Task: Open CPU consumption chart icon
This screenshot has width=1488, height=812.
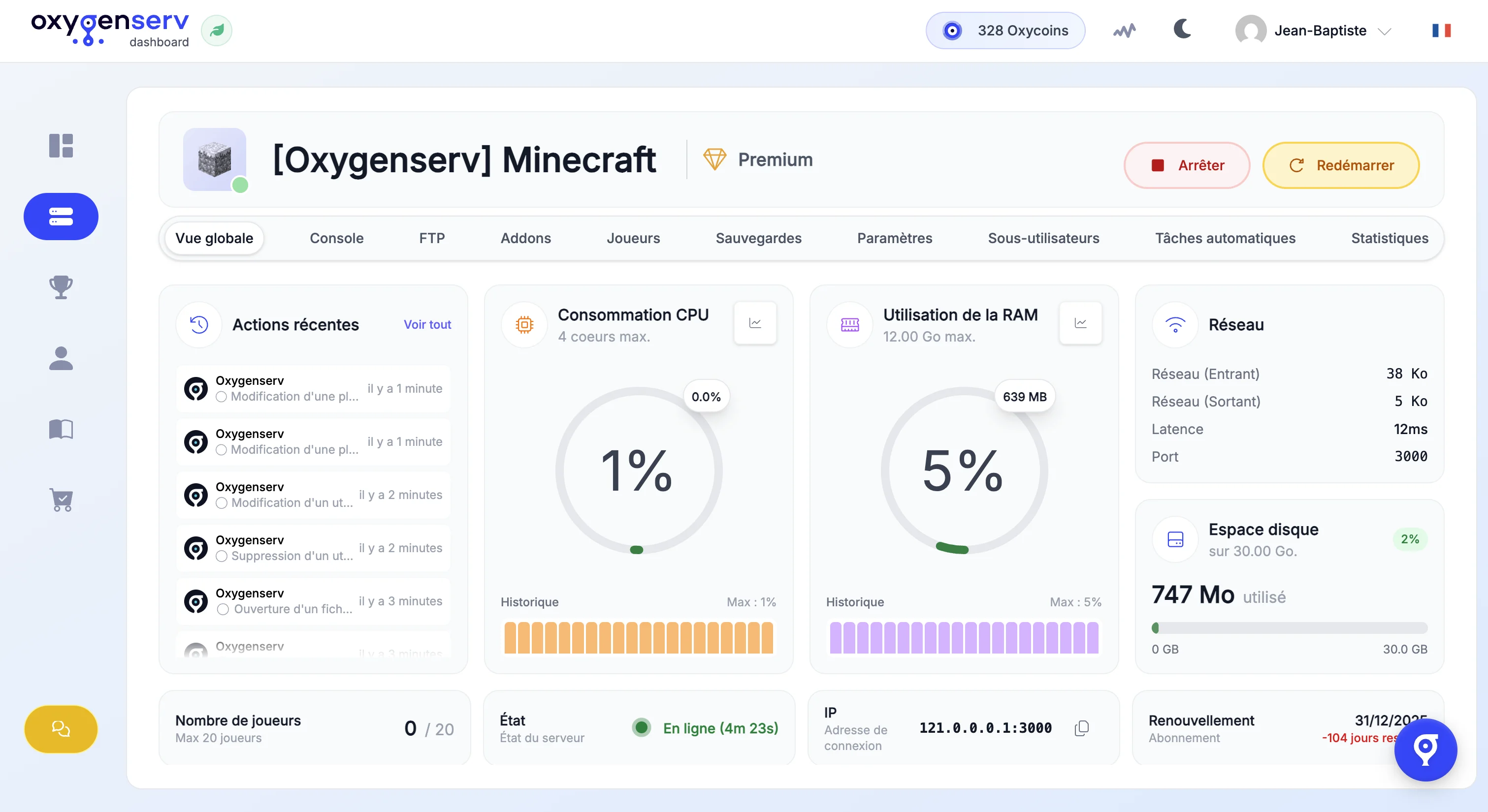Action: (x=754, y=323)
